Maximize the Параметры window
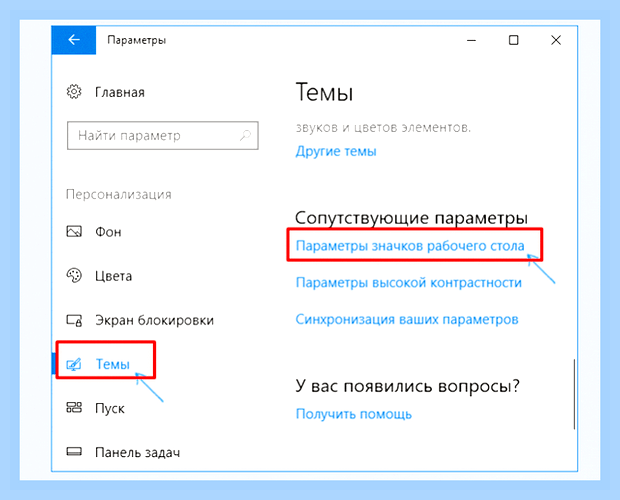This screenshot has height=500, width=620. click(x=513, y=40)
